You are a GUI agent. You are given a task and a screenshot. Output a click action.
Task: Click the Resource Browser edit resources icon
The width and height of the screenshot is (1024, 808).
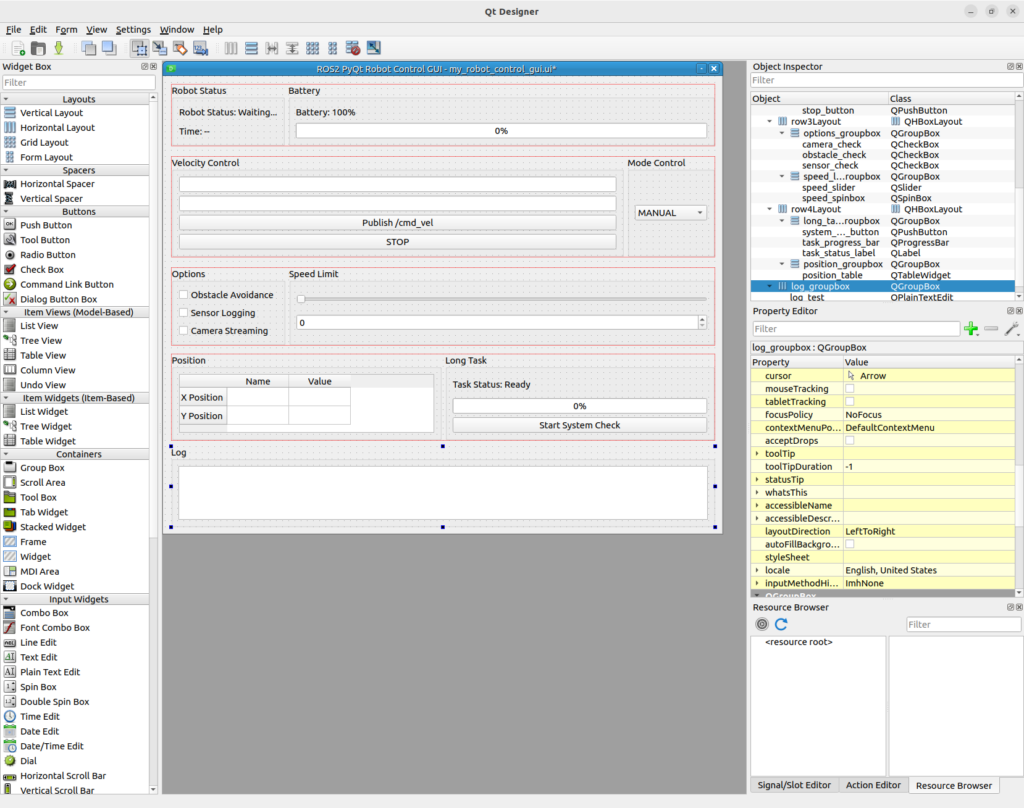[x=761, y=624]
